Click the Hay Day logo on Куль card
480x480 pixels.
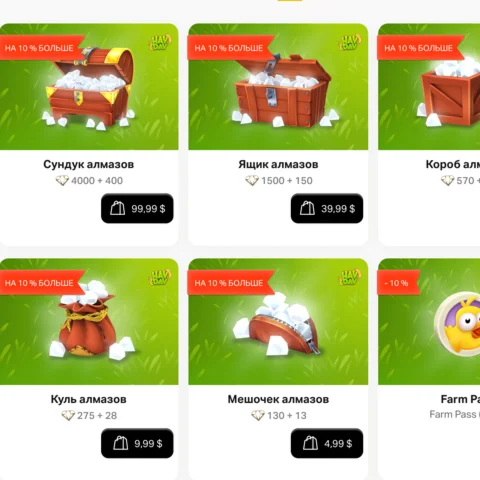coord(160,278)
